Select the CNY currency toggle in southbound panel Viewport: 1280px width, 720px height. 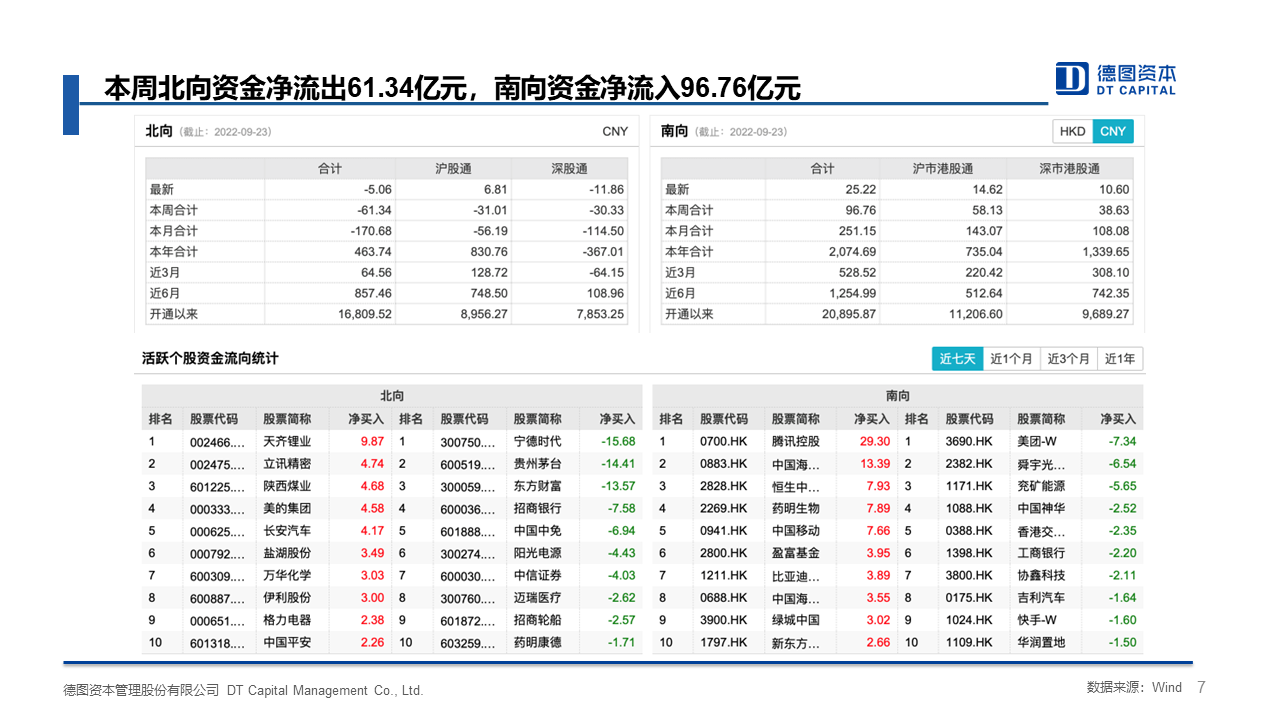pos(1112,131)
